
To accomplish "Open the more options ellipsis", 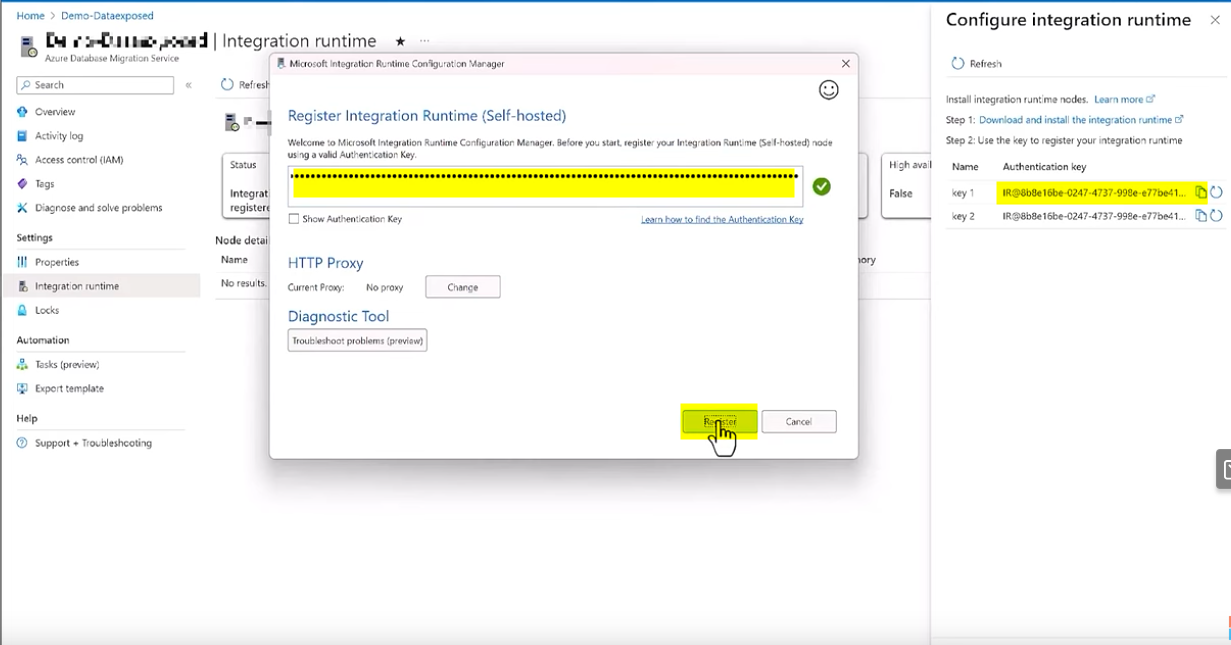I will point(425,42).
